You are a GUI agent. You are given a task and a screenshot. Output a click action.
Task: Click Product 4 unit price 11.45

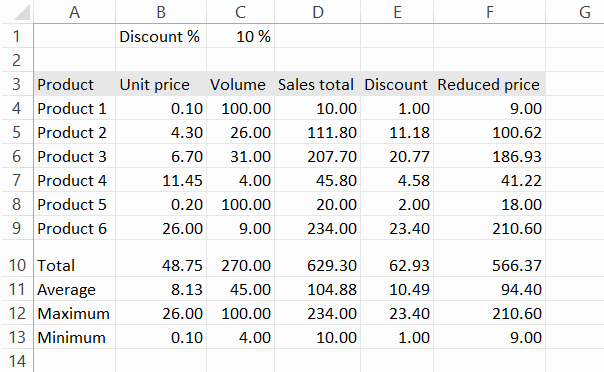coord(161,180)
